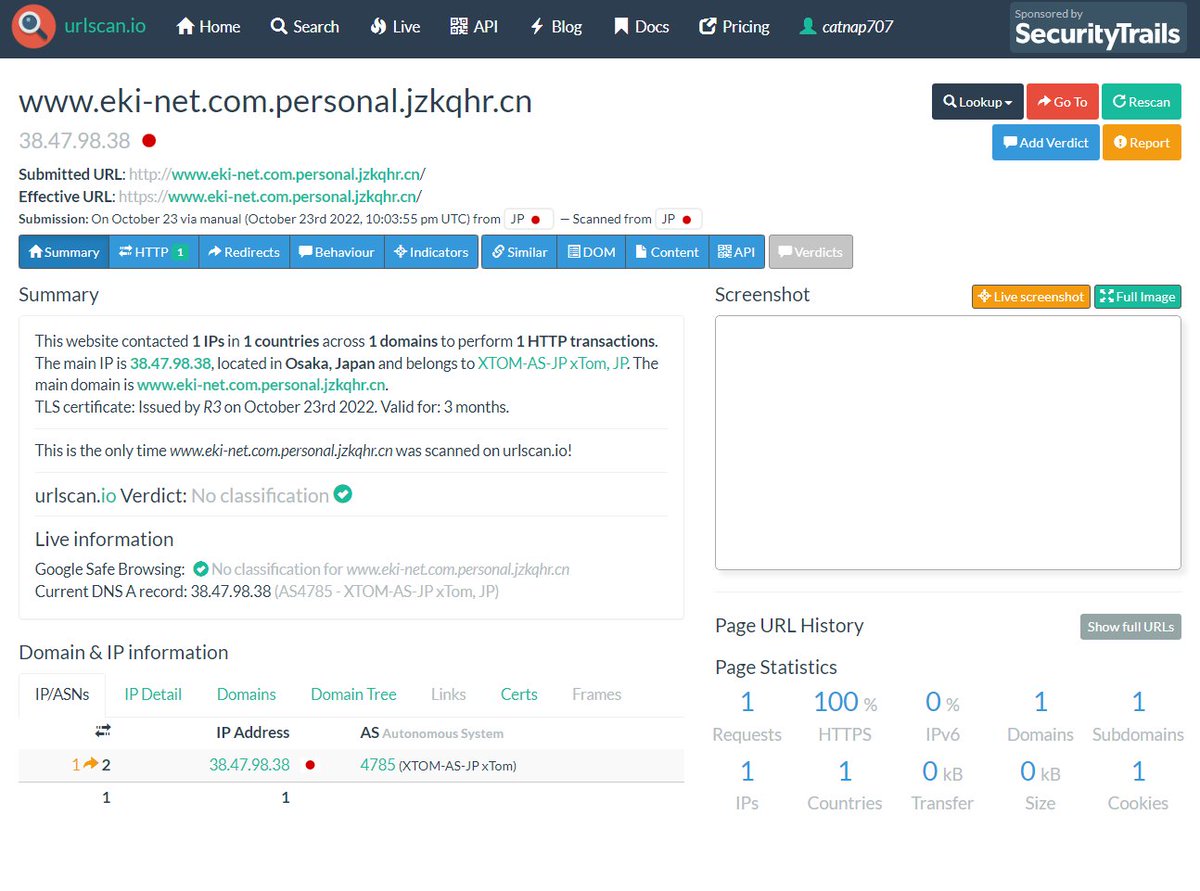1200x891 pixels.
Task: Open the Search page
Action: [305, 27]
